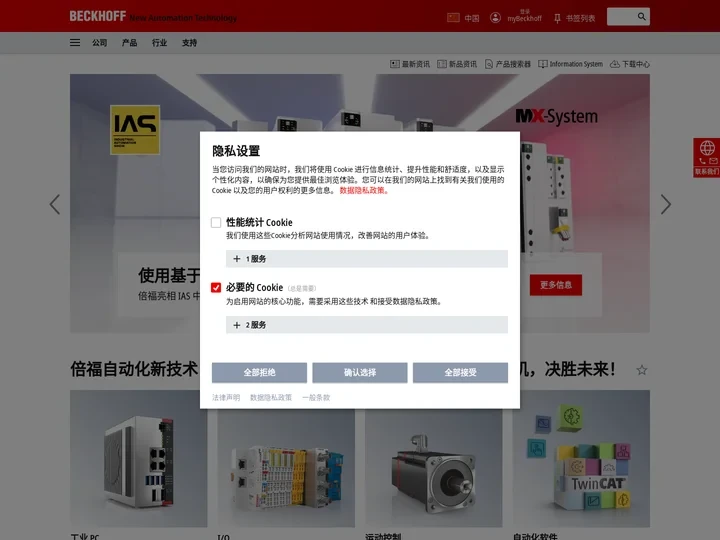Screen dimensions: 720x540
Task: Click the 书签列表 label
Action: pos(580,18)
